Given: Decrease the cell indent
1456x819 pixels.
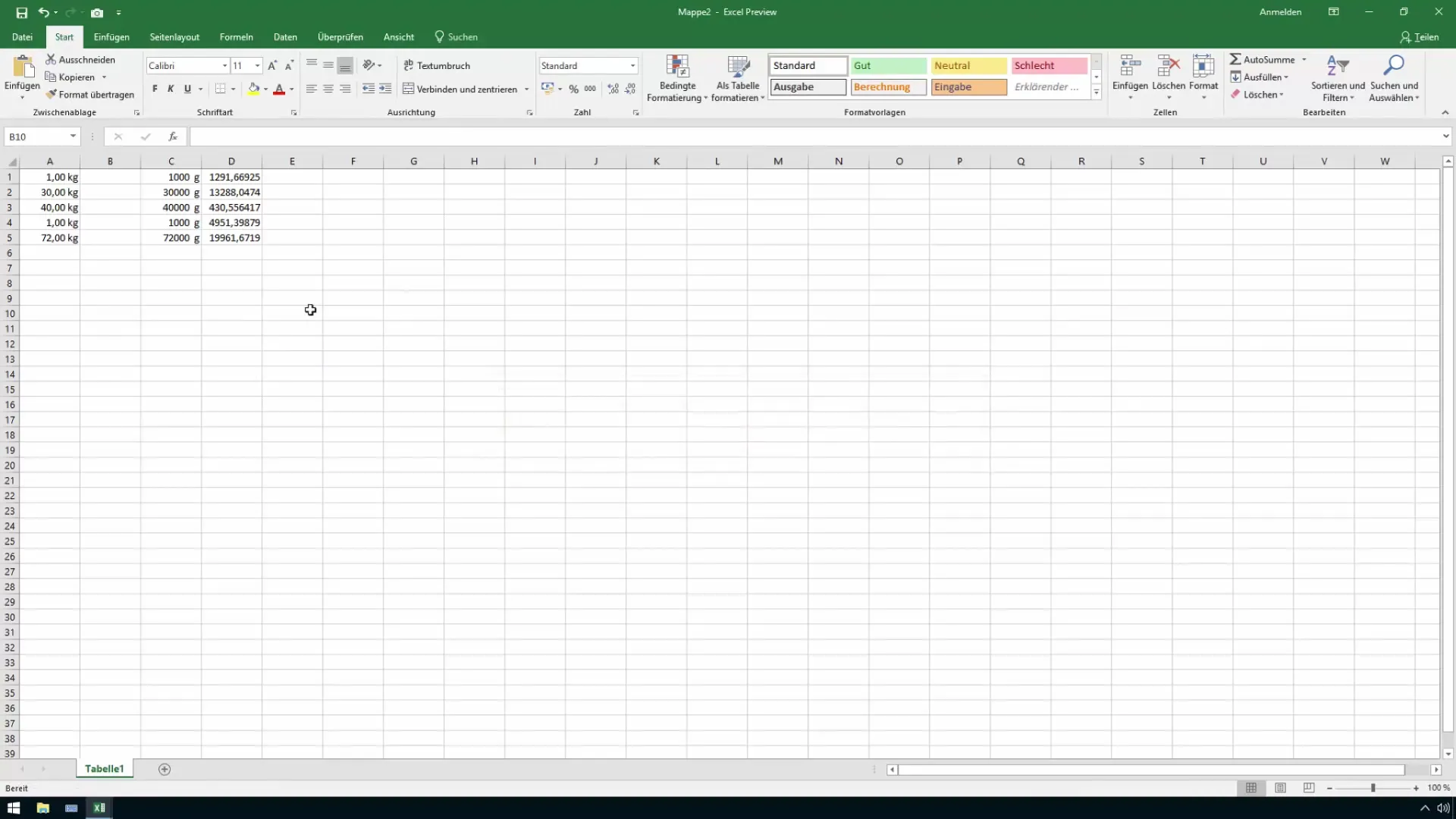Looking at the screenshot, I should (x=369, y=89).
